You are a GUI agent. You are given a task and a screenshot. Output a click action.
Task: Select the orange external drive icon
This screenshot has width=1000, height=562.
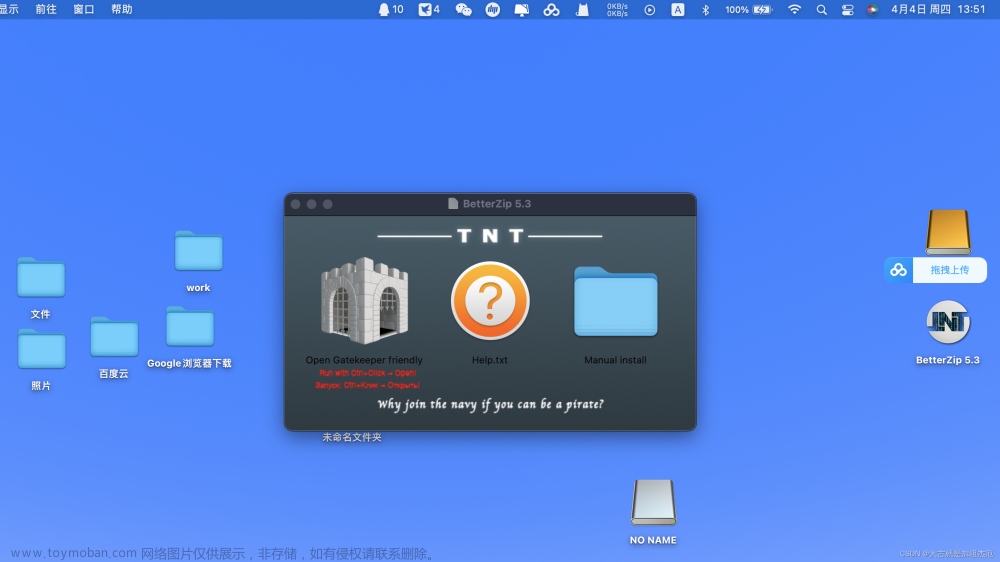click(948, 232)
